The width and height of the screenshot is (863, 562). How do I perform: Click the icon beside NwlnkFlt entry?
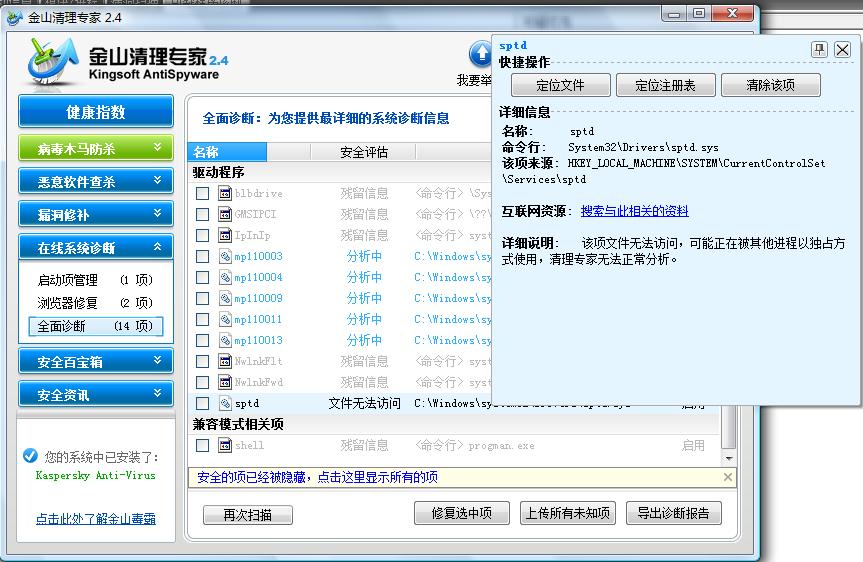[225, 361]
